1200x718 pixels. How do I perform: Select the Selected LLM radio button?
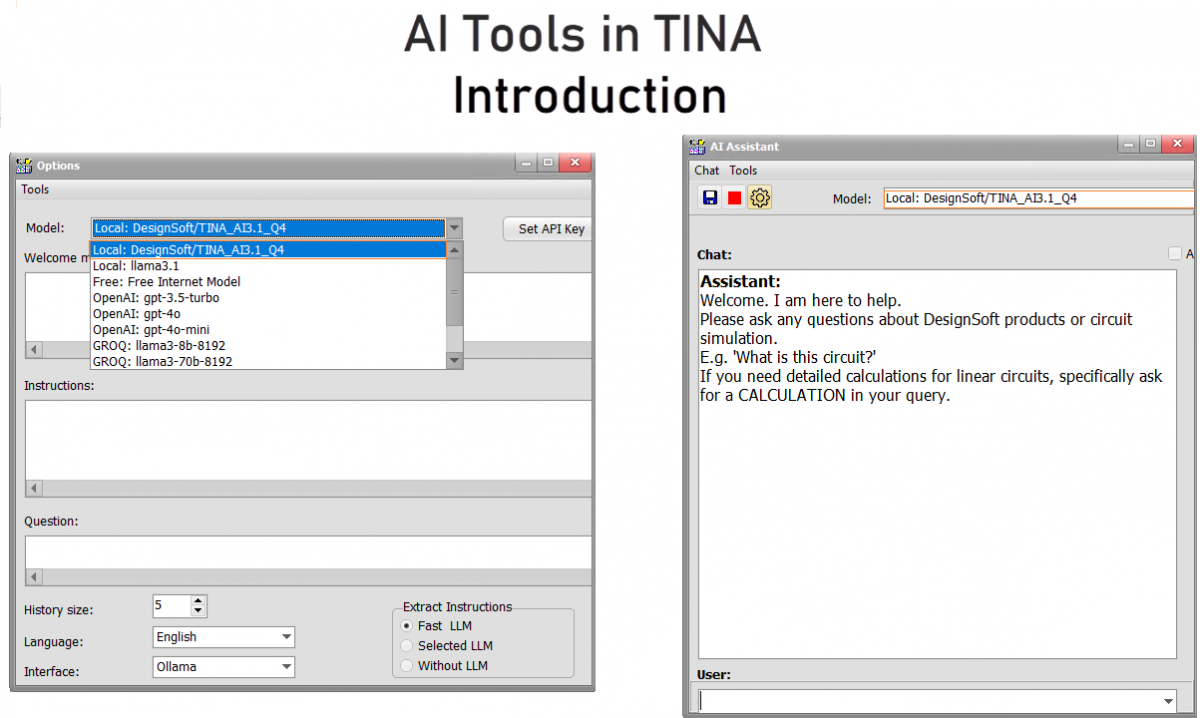[406, 646]
